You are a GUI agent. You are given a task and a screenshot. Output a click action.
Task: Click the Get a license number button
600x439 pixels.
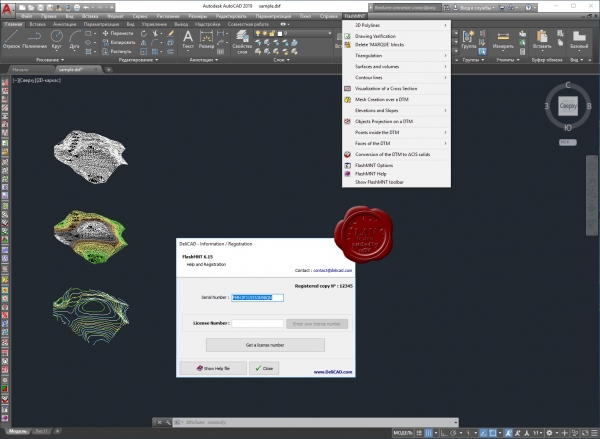click(x=265, y=345)
